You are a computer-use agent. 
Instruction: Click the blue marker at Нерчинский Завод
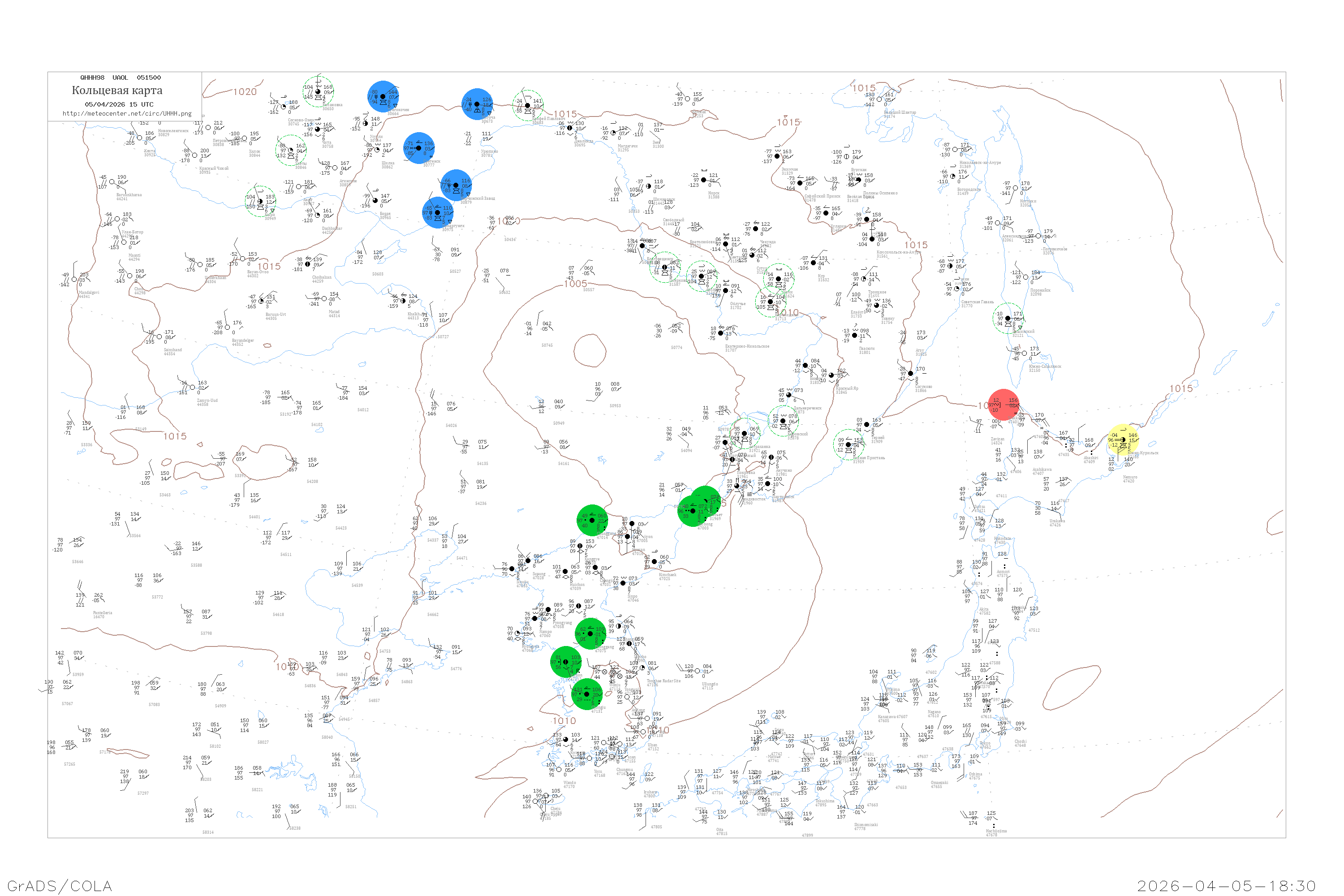point(456,185)
